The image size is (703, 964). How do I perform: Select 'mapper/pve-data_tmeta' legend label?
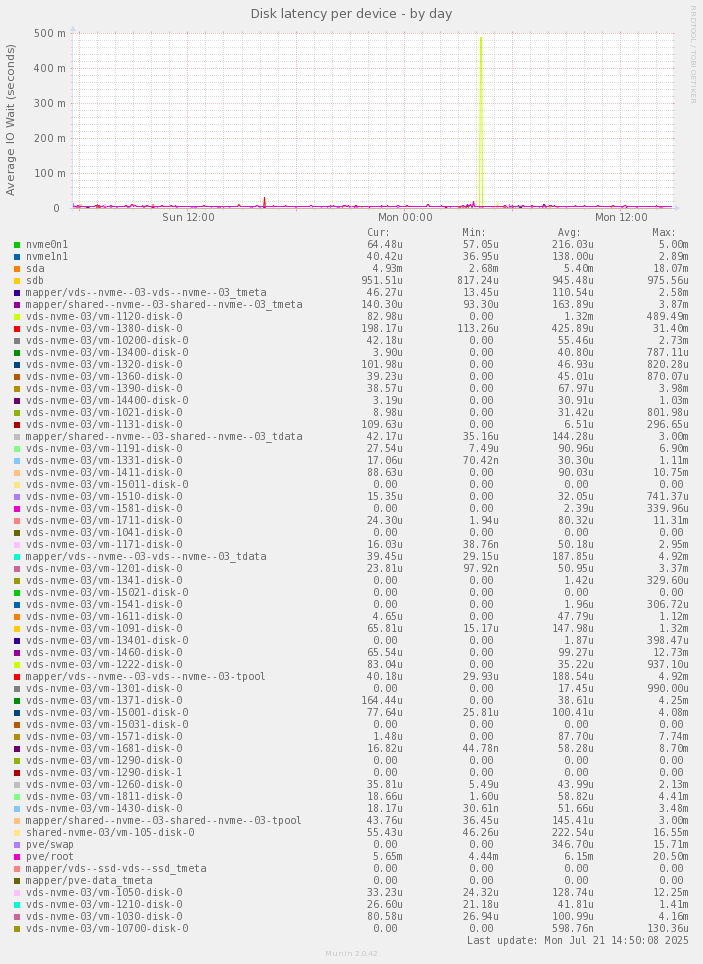[89, 881]
